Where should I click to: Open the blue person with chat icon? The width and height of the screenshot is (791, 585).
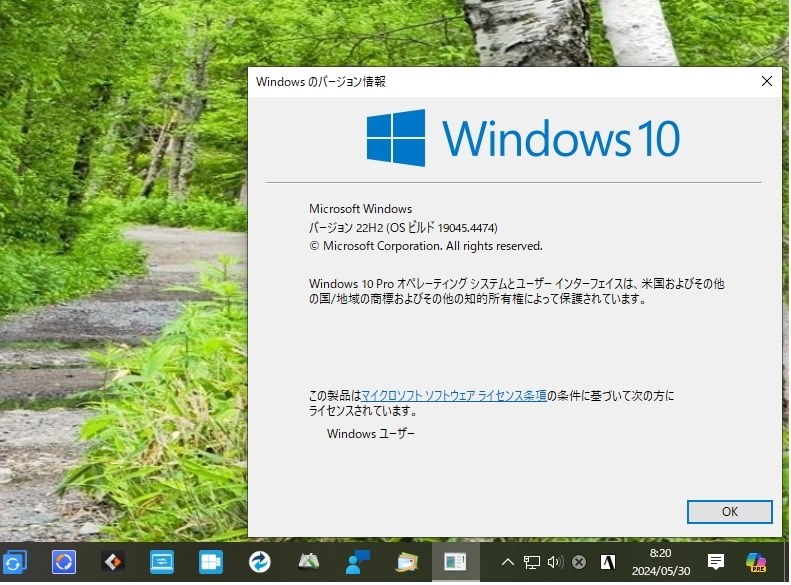358,562
